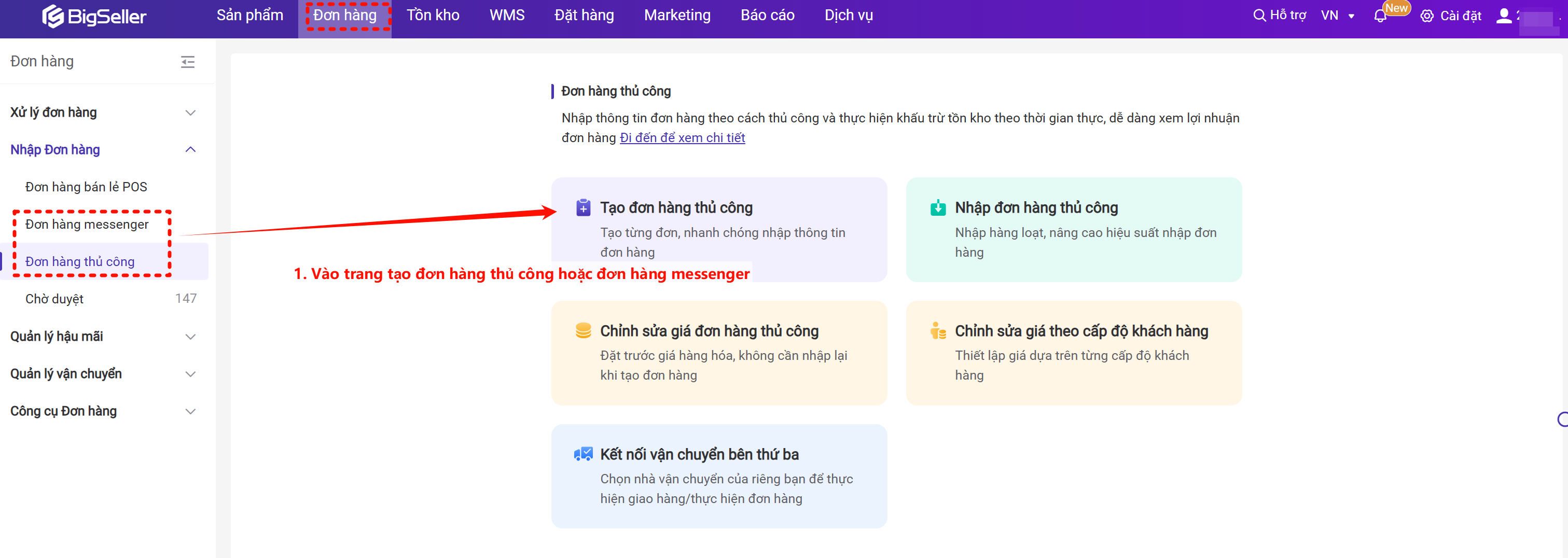Click the coin stack icon for Chỉnh sửa giá

coord(583,331)
